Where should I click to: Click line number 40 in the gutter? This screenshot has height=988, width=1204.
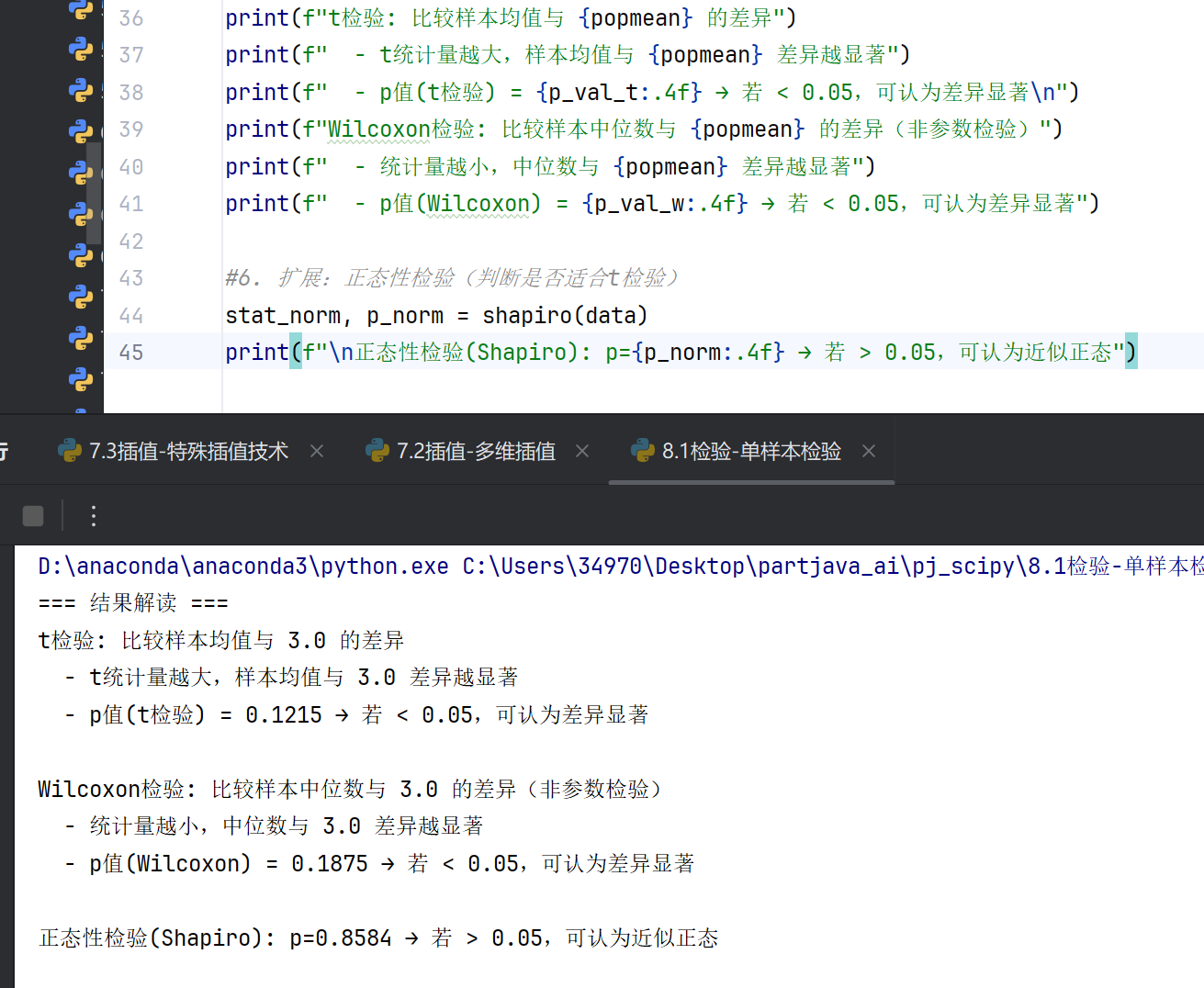pyautogui.click(x=131, y=167)
